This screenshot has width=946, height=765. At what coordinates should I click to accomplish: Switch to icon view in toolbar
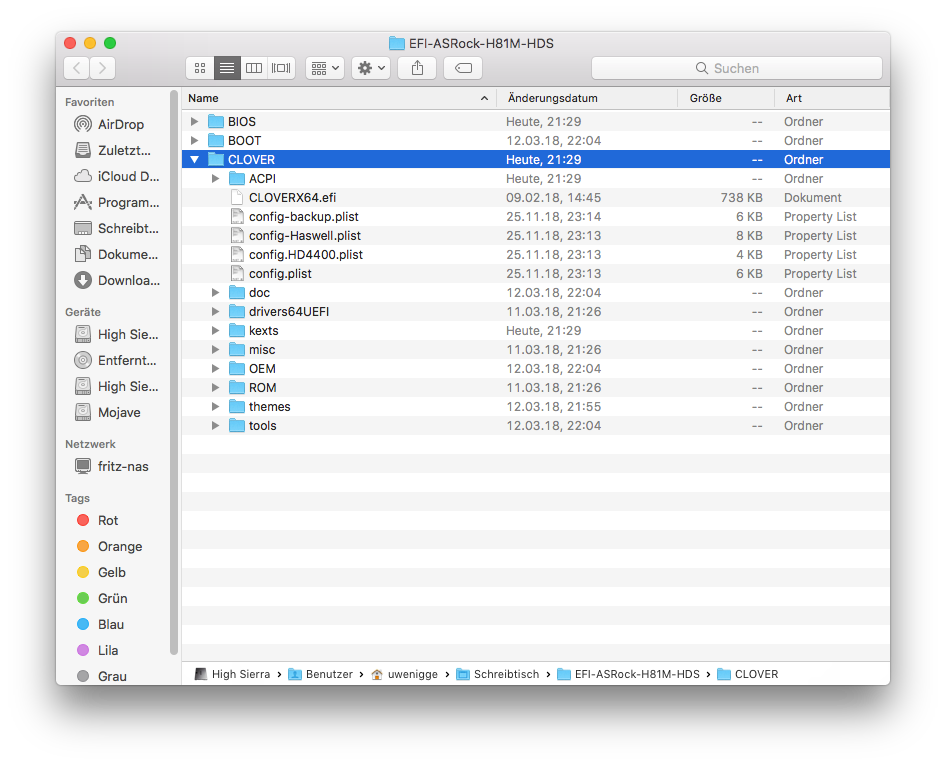[200, 68]
